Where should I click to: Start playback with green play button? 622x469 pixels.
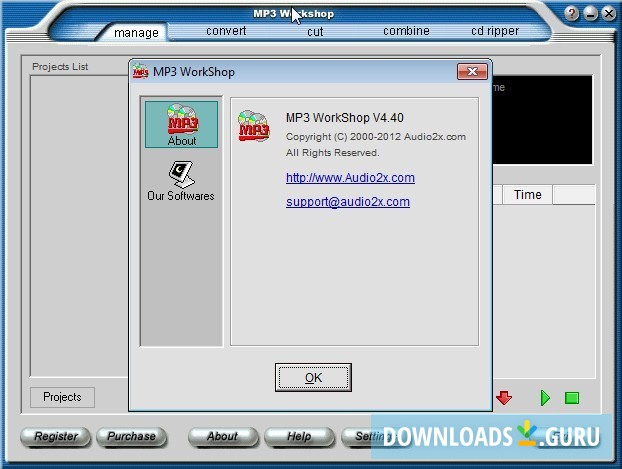(x=545, y=398)
